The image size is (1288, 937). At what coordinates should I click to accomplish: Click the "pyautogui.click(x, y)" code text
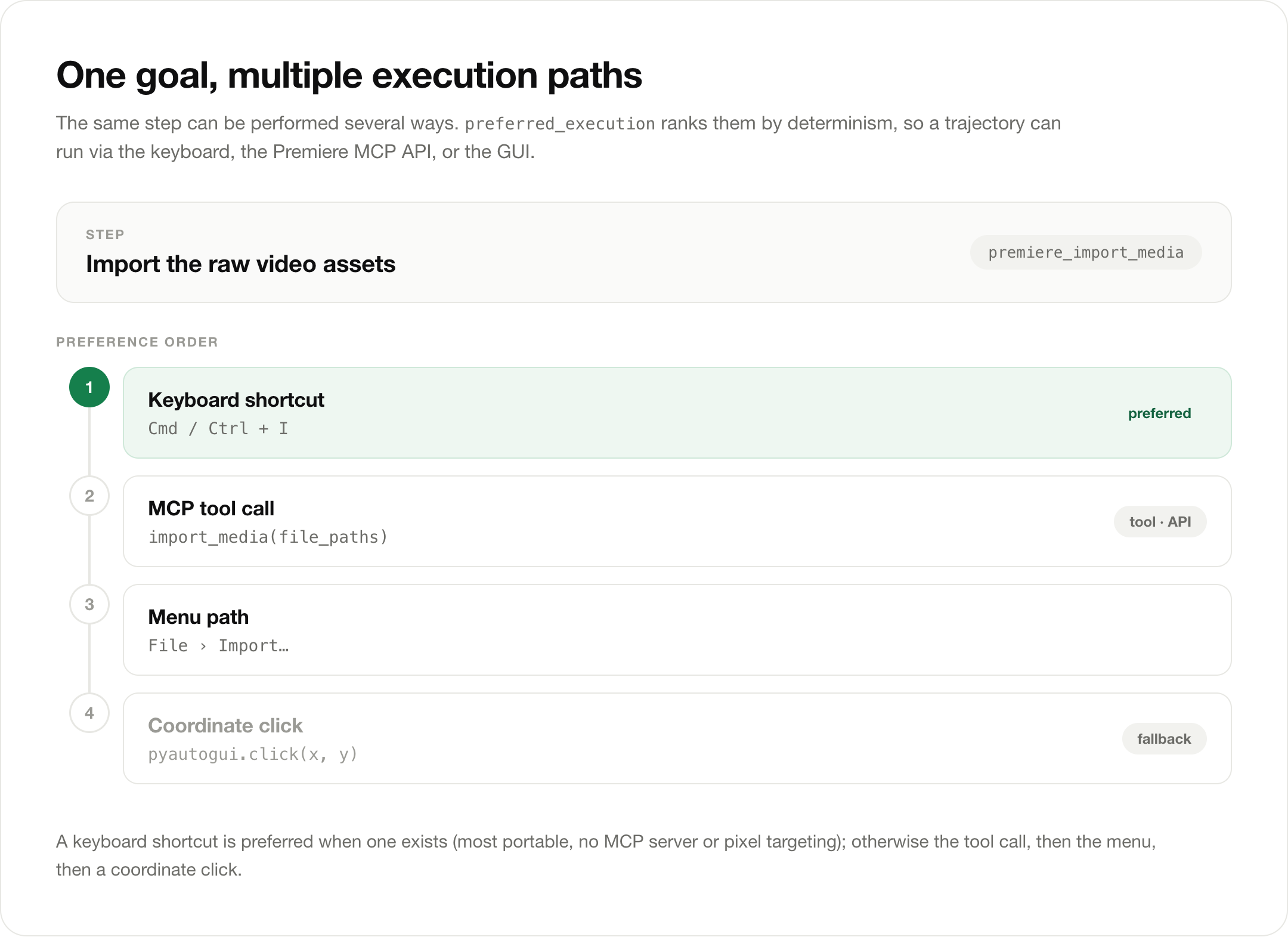(x=253, y=754)
